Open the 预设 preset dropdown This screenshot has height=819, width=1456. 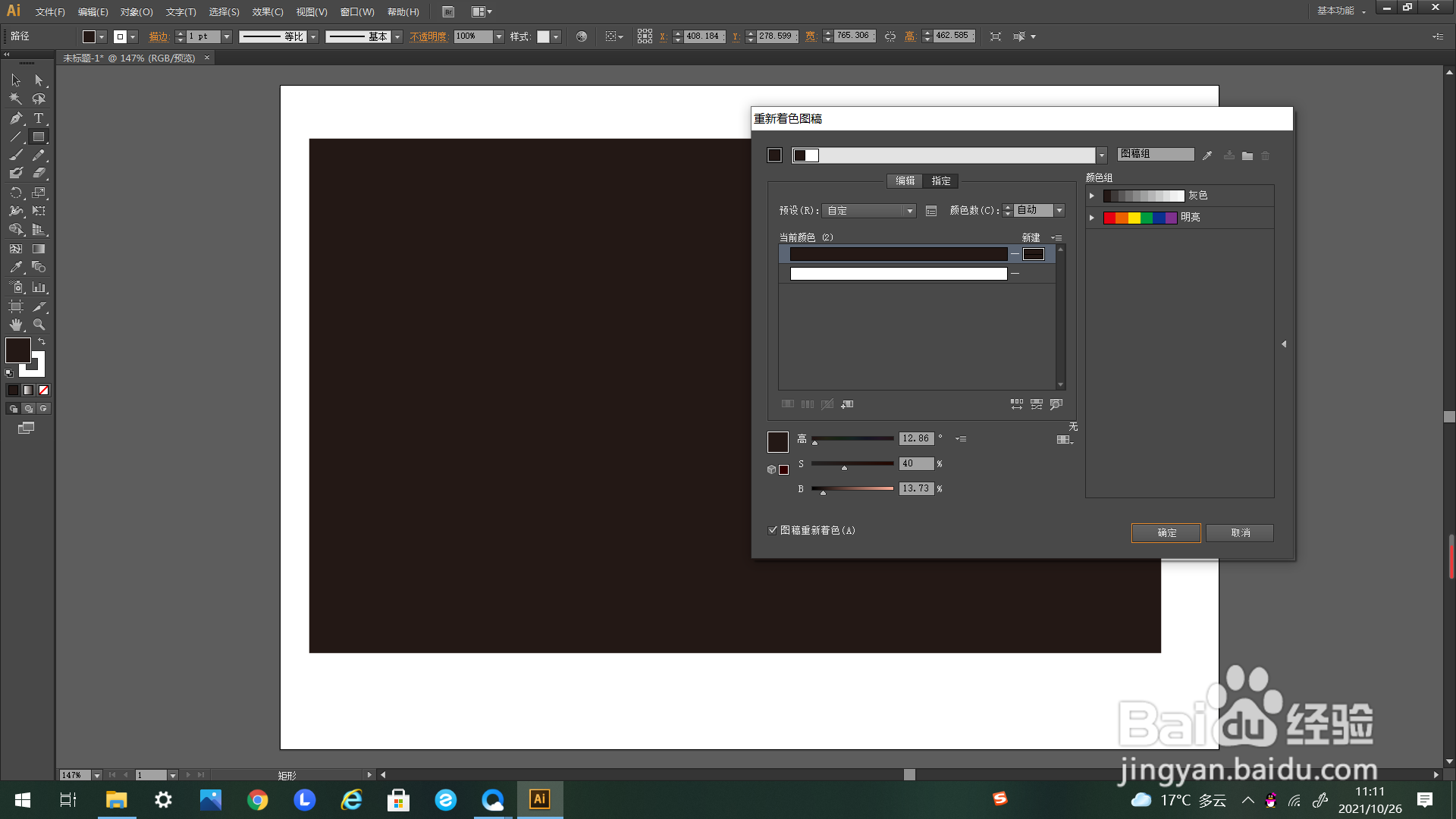coord(869,211)
